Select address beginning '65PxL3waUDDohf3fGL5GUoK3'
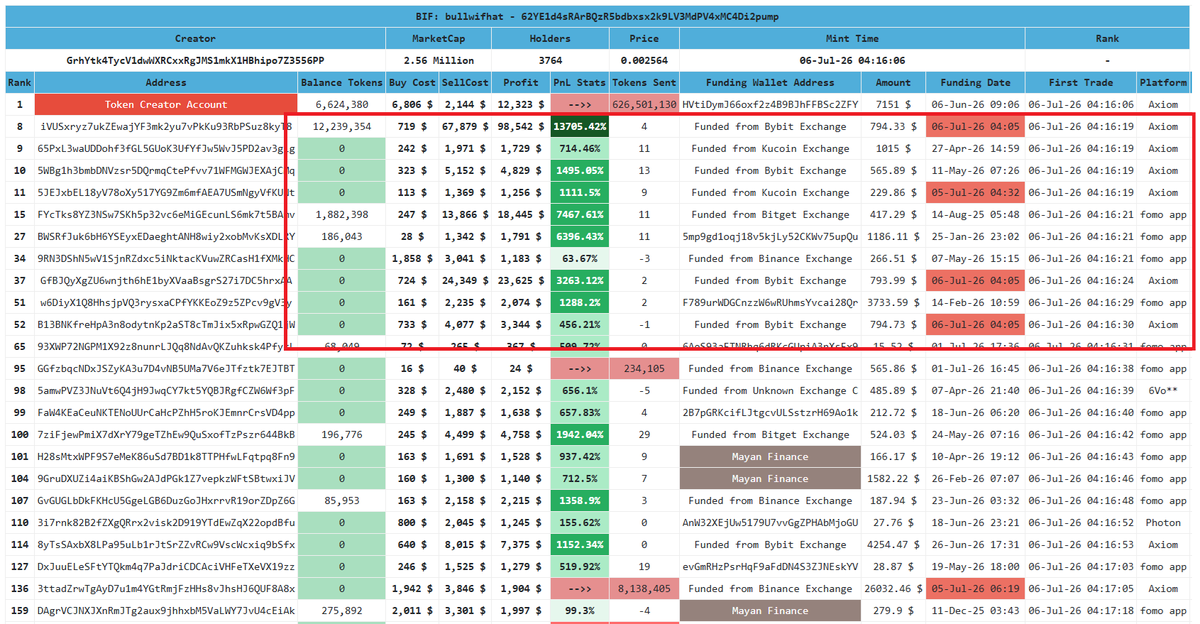 tap(166, 148)
